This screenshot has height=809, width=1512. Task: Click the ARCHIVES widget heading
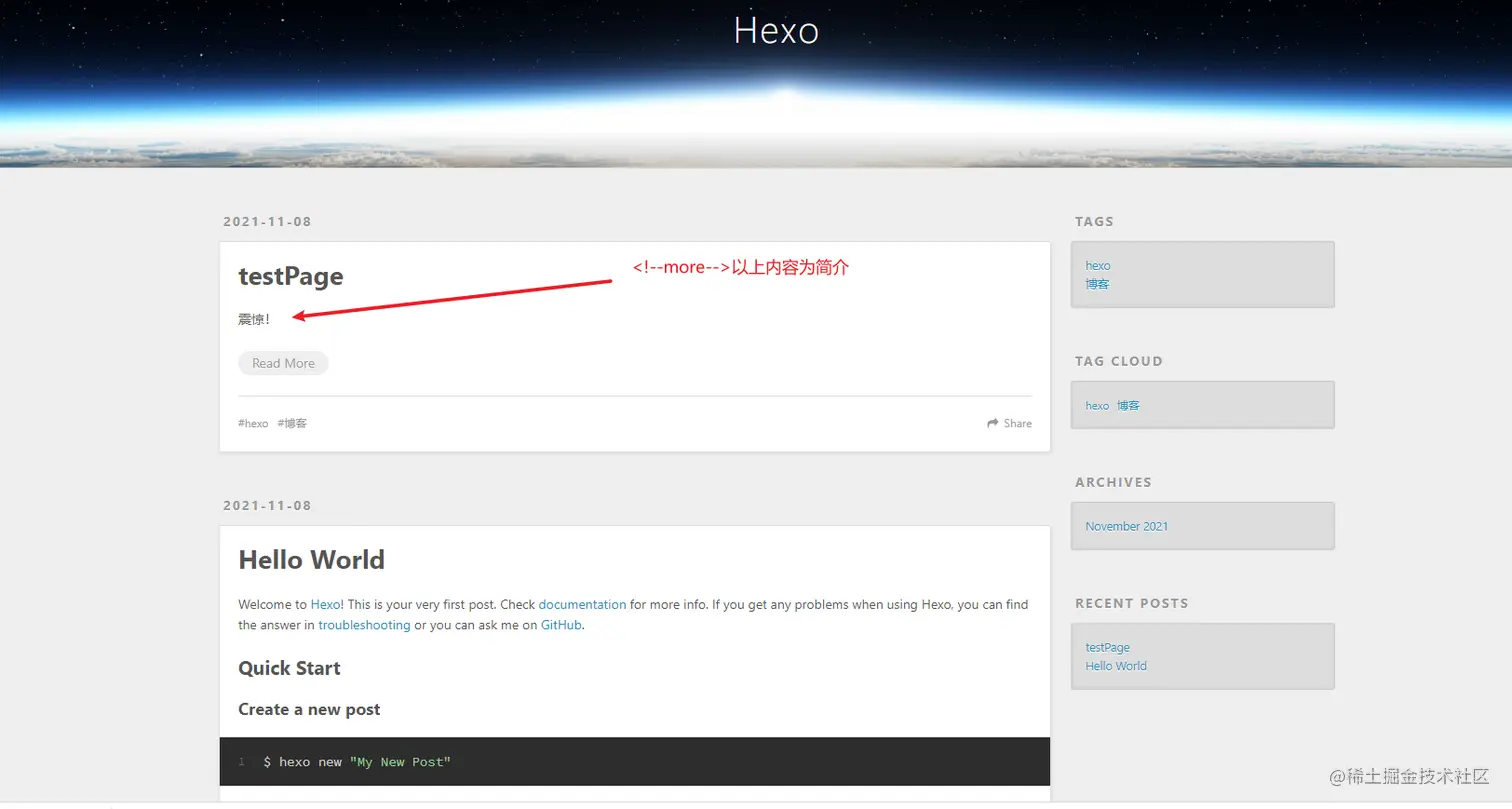pyautogui.click(x=1113, y=482)
